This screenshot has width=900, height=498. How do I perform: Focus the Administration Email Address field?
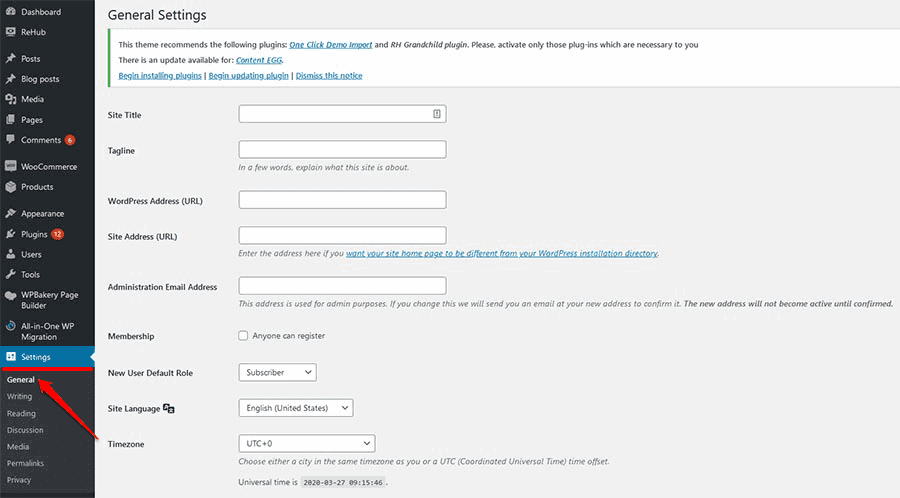[x=342, y=286]
